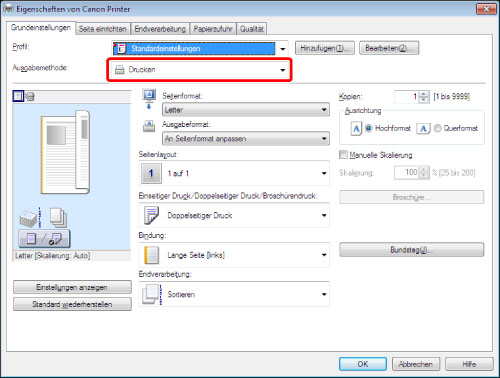
Task: Click the Ausgabeformat printer icon
Action: click(x=149, y=127)
